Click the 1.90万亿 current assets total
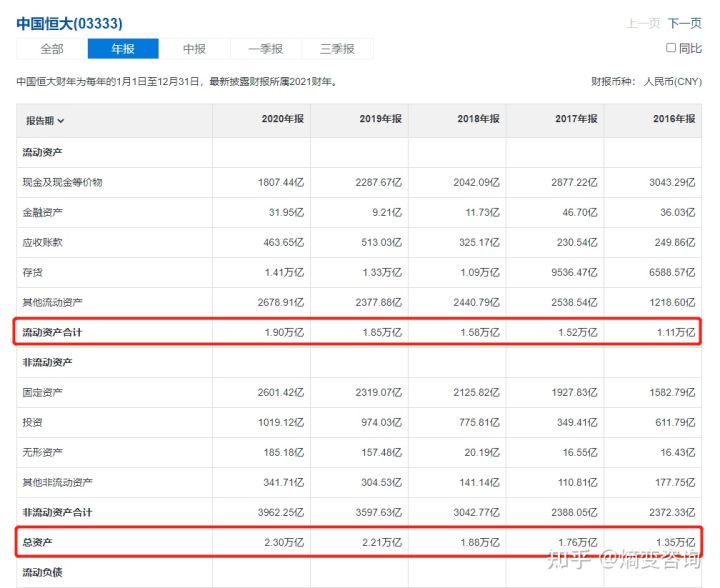 coord(284,332)
